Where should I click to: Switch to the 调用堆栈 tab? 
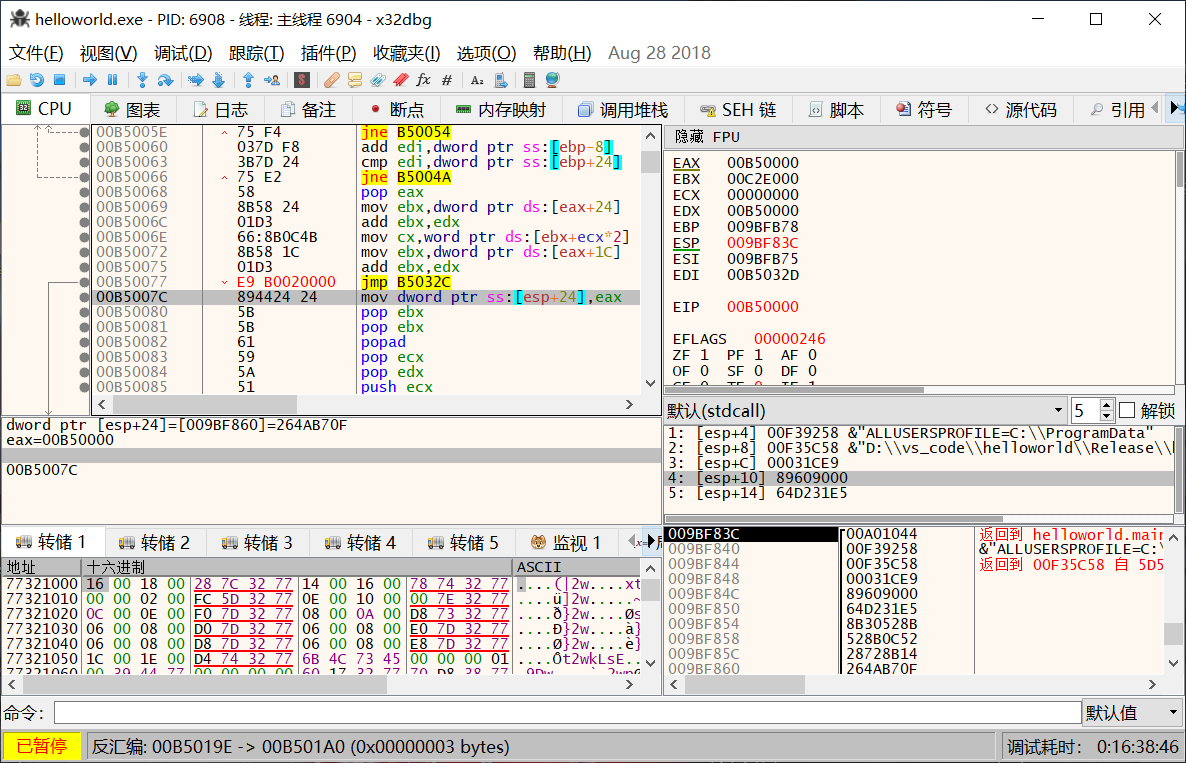click(x=622, y=110)
